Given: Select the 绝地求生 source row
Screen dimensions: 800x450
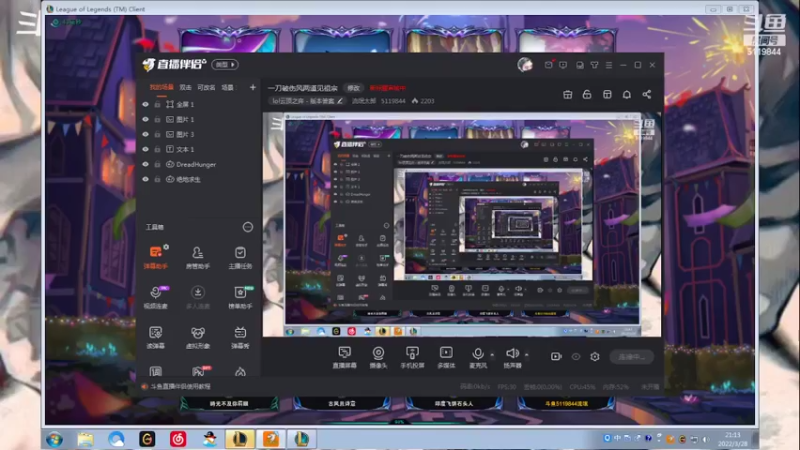Looking at the screenshot, I should coord(198,179).
